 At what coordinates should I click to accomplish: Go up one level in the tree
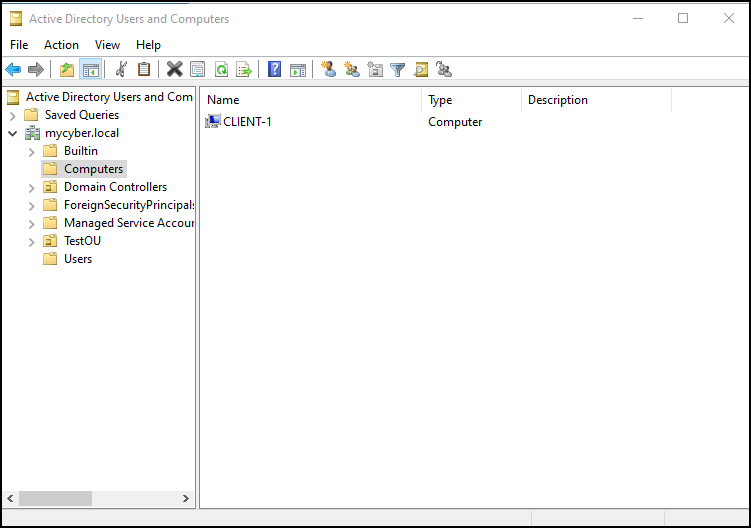(x=67, y=70)
